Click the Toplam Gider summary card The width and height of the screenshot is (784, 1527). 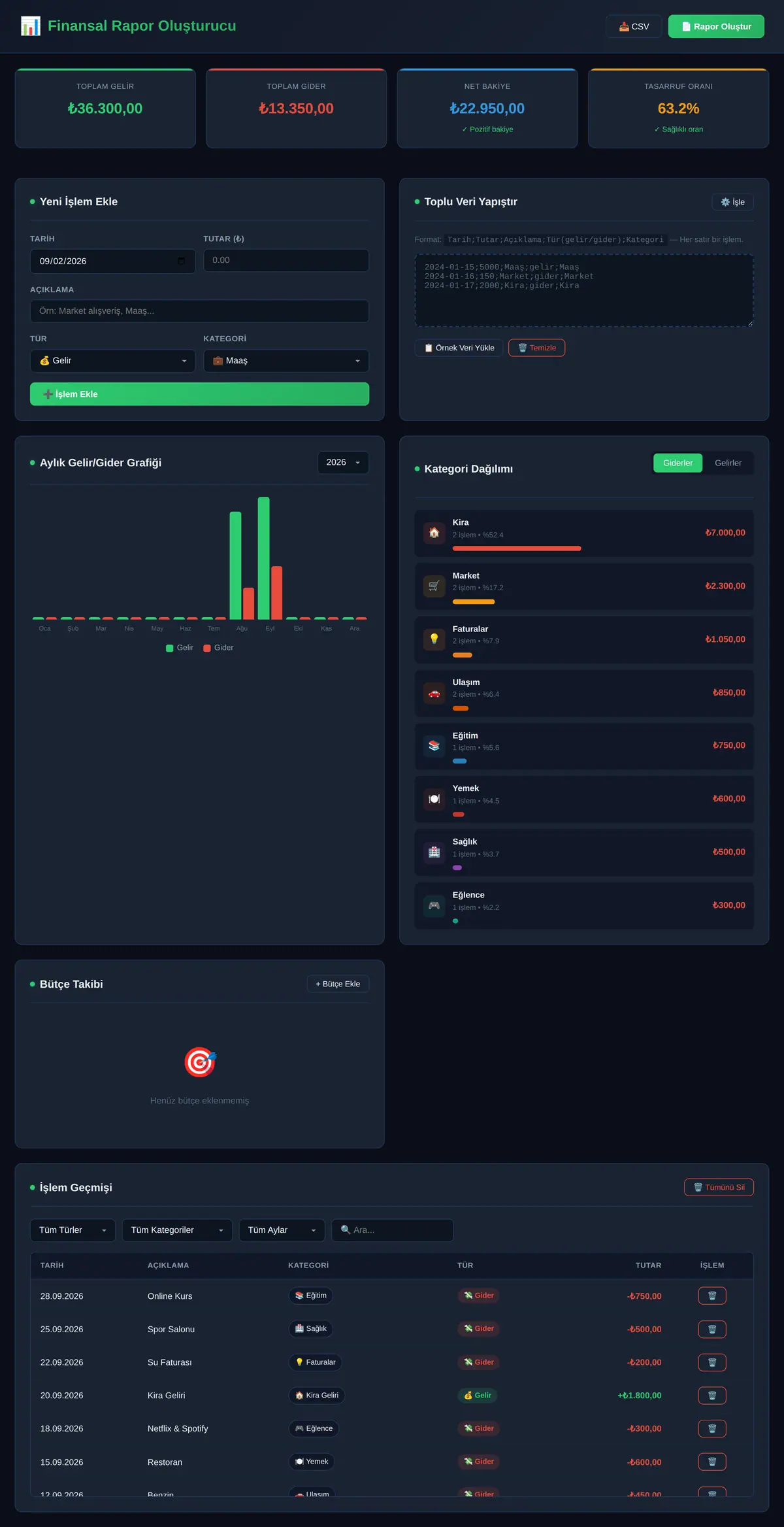(296, 109)
